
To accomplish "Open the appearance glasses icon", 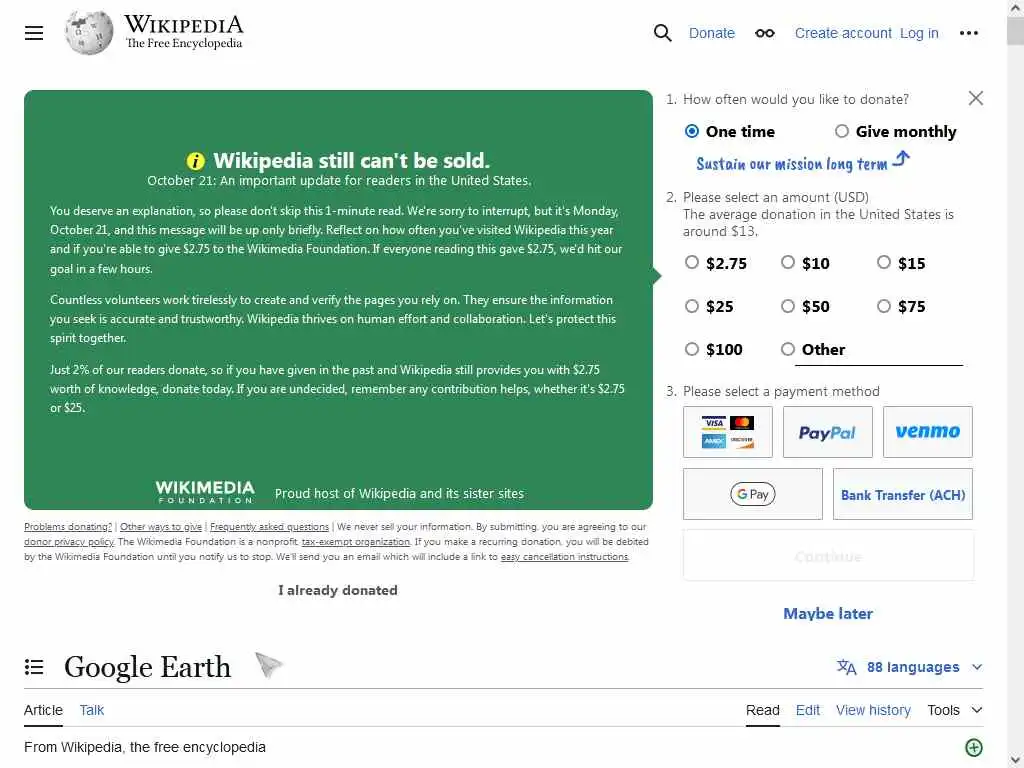I will tap(765, 33).
